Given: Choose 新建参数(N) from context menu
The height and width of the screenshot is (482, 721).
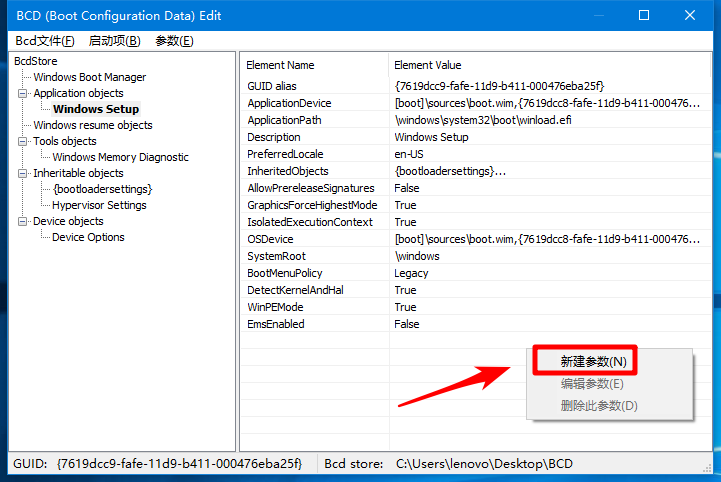Looking at the screenshot, I should pos(594,362).
